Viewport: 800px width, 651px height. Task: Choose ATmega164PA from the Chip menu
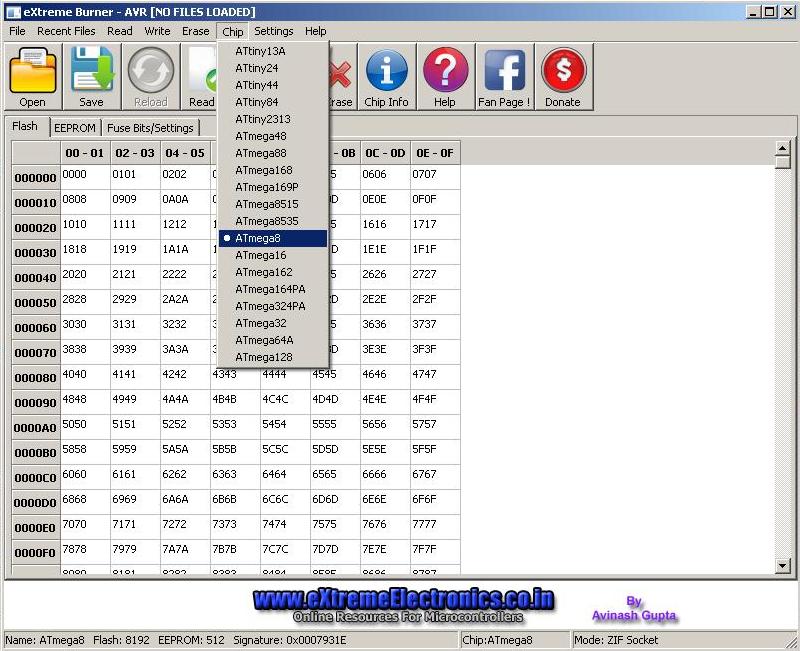tap(273, 289)
